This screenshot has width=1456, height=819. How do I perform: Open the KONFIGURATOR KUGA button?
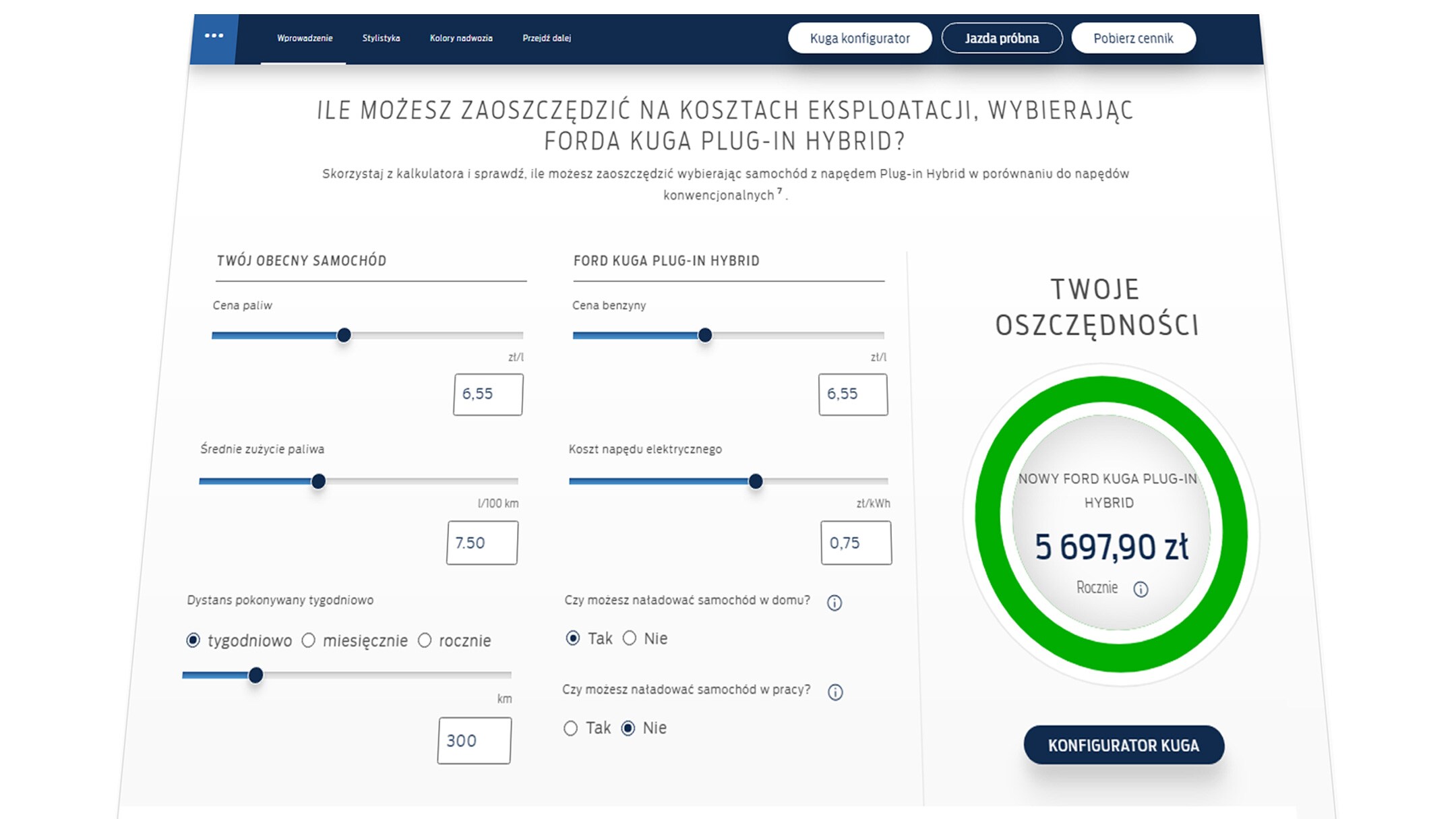[x=1124, y=746]
